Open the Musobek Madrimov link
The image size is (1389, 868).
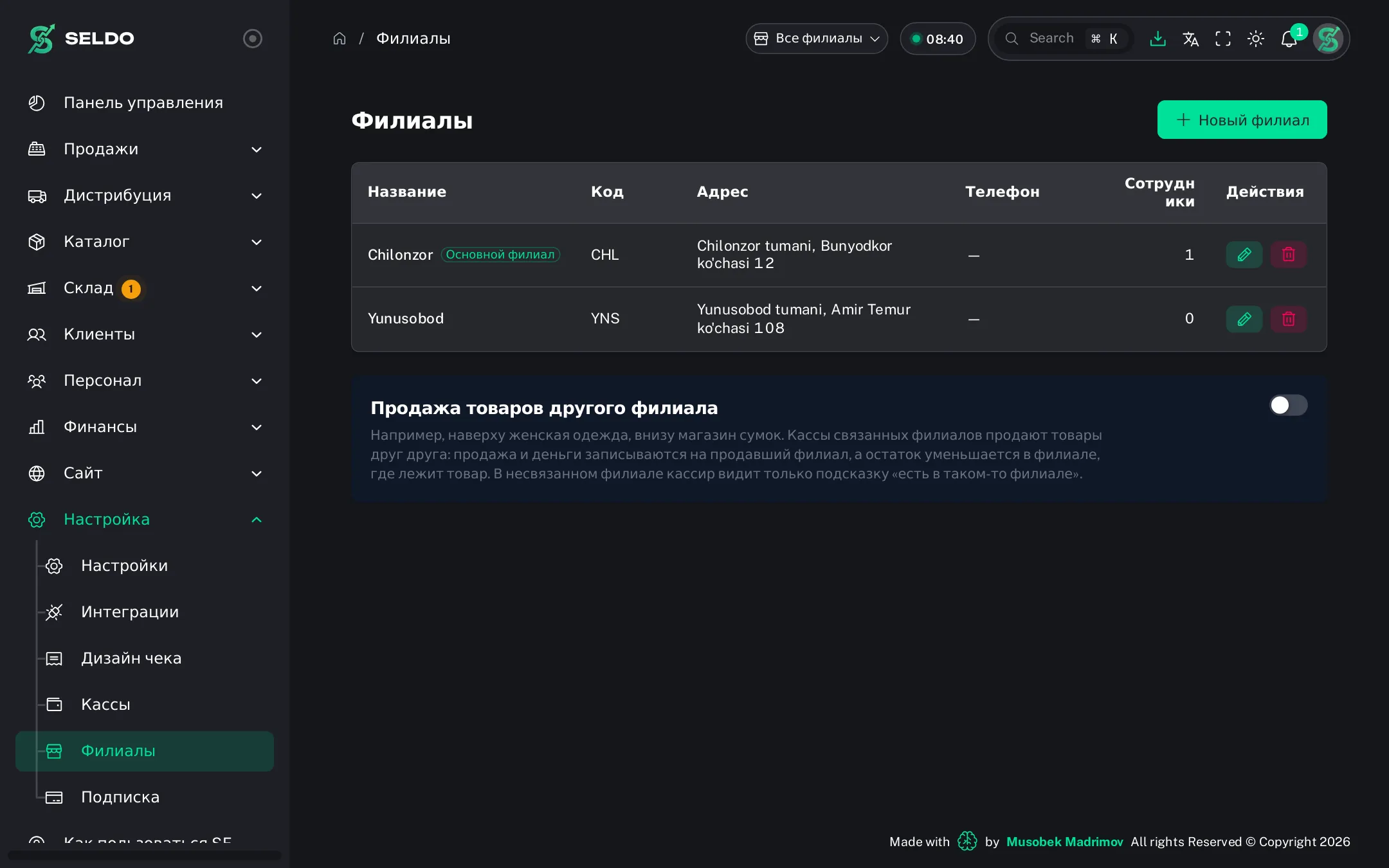1064,842
